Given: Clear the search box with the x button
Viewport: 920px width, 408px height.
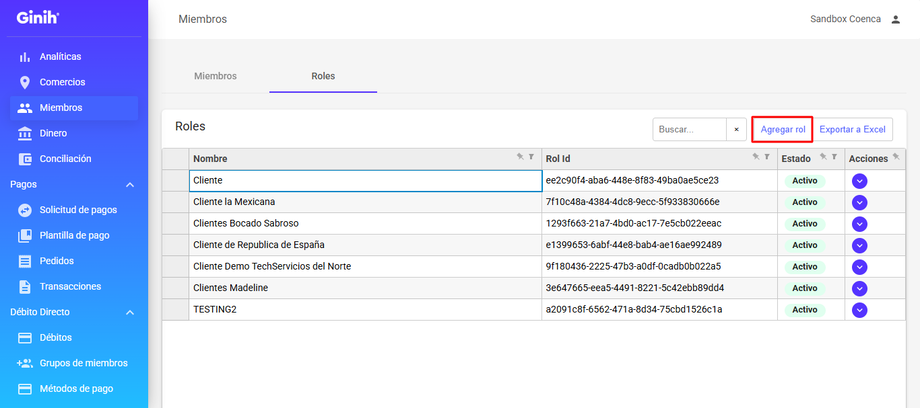Looking at the screenshot, I should tap(736, 130).
